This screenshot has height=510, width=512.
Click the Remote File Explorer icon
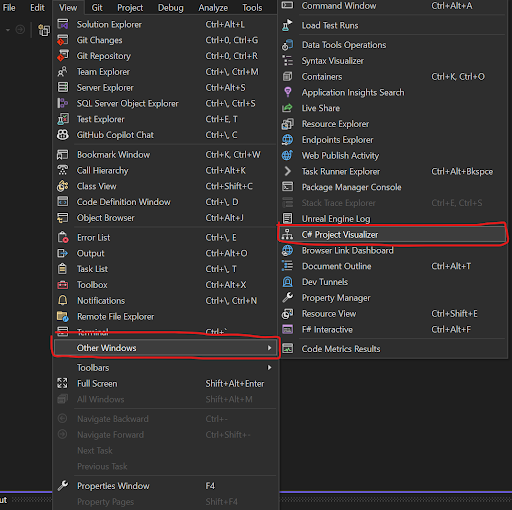coord(63,316)
